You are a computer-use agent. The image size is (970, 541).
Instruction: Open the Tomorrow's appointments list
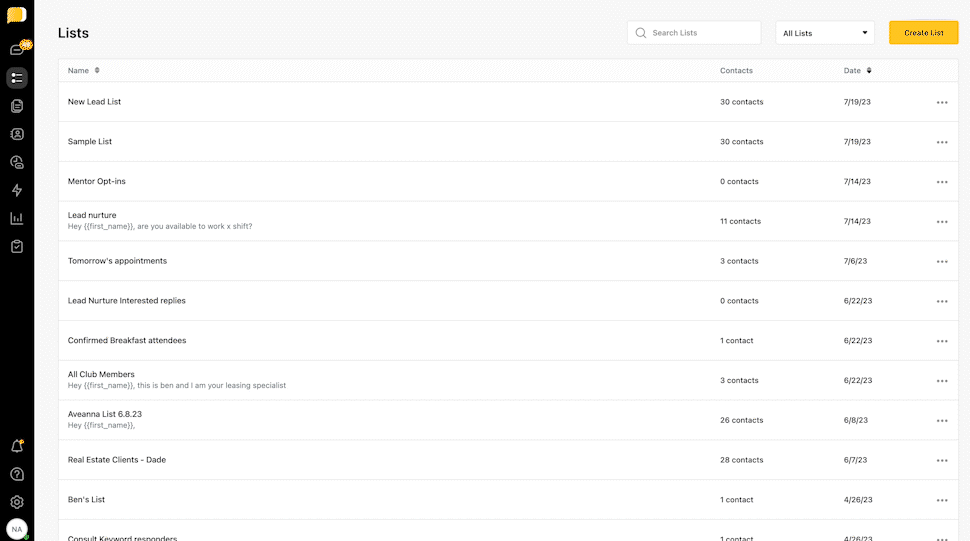117,261
